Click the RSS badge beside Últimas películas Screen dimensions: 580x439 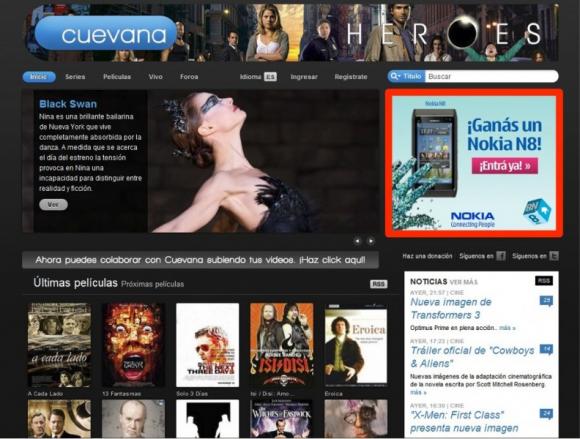378,284
